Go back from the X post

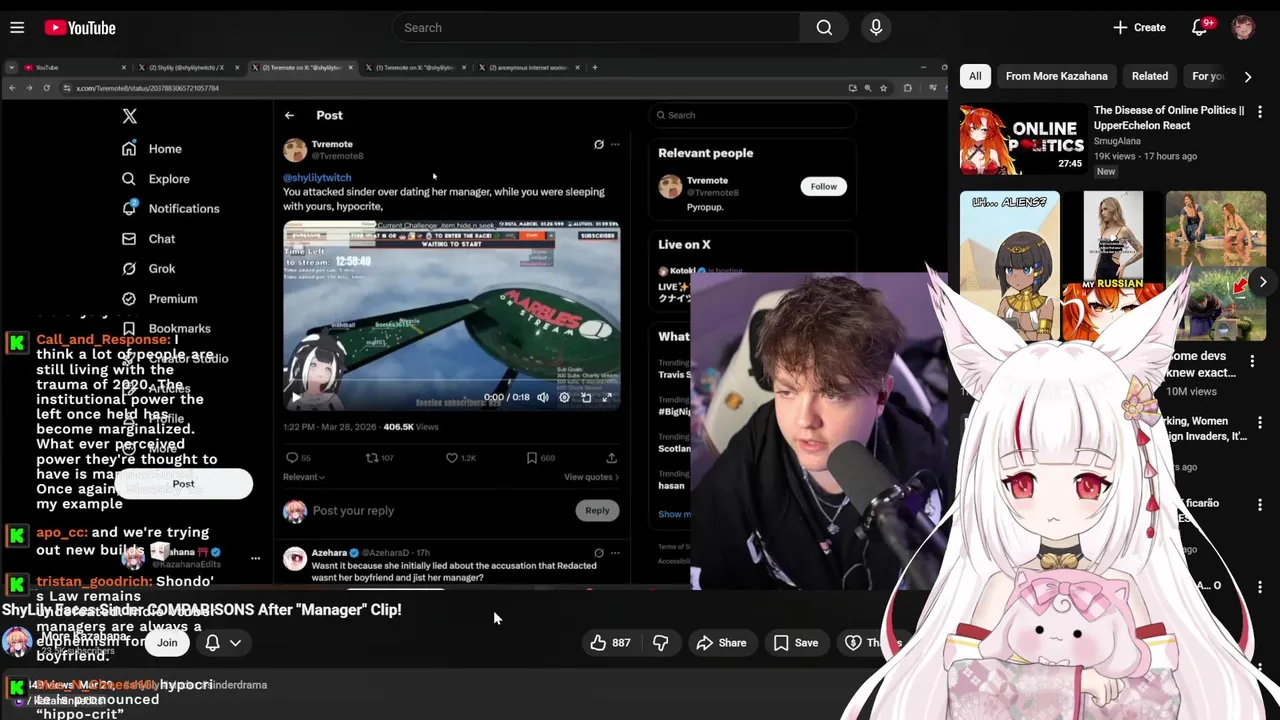(x=289, y=115)
